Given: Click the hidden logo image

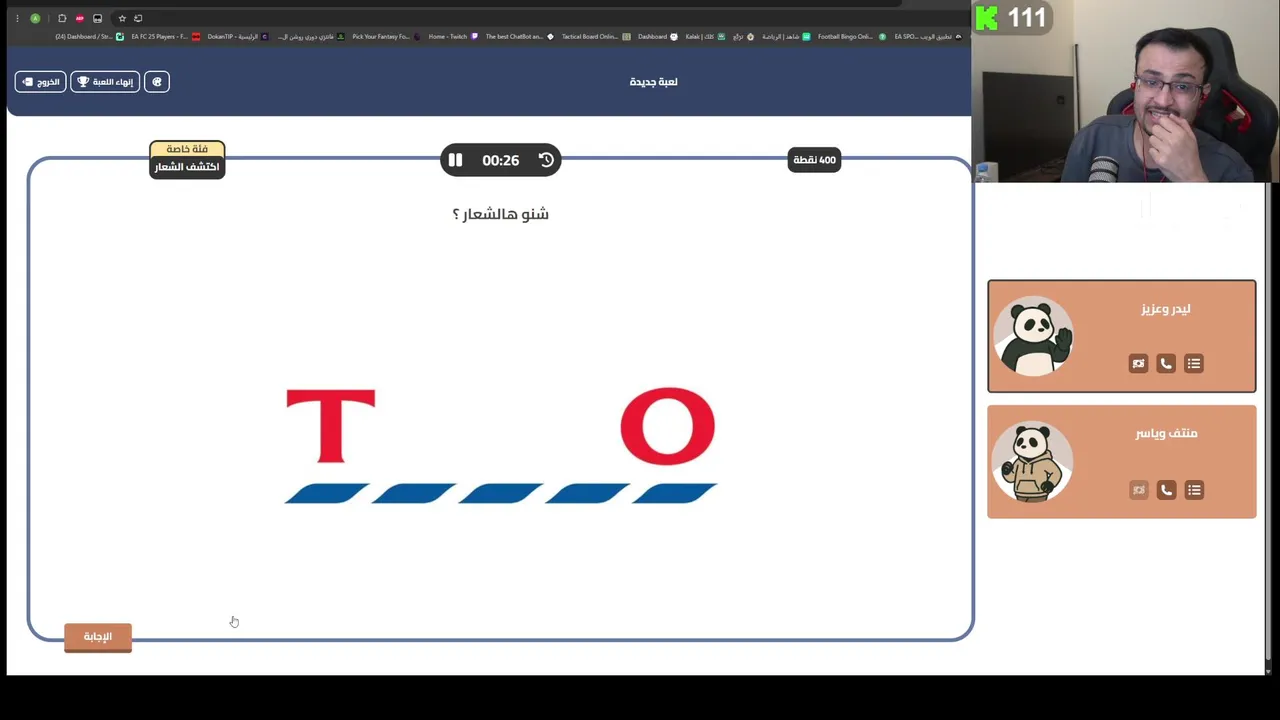Looking at the screenshot, I should click(x=500, y=445).
